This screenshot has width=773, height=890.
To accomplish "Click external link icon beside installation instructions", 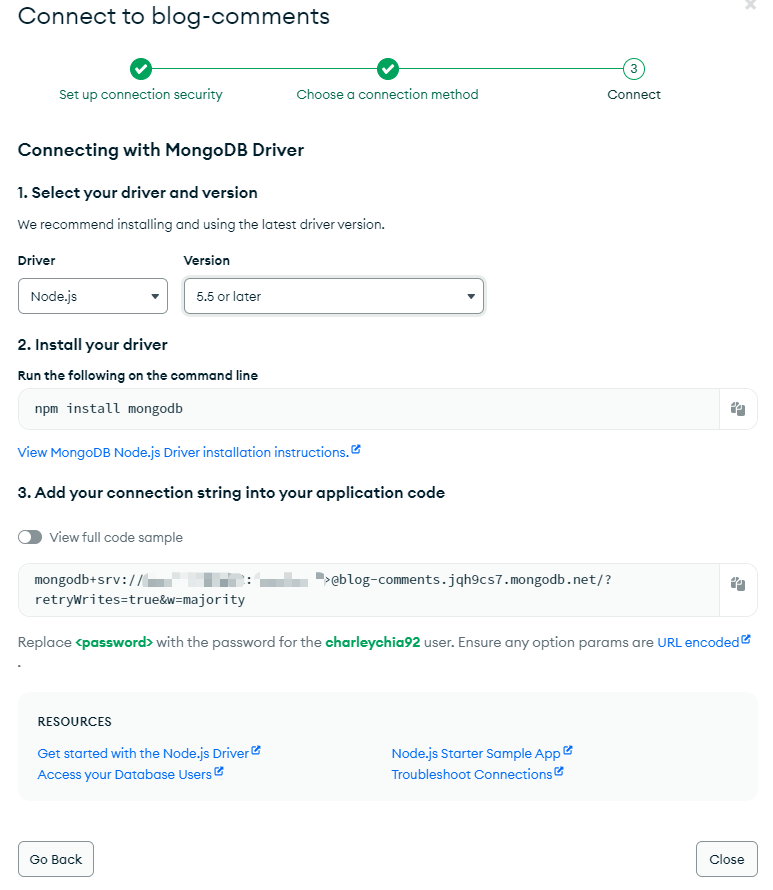I will (x=356, y=451).
